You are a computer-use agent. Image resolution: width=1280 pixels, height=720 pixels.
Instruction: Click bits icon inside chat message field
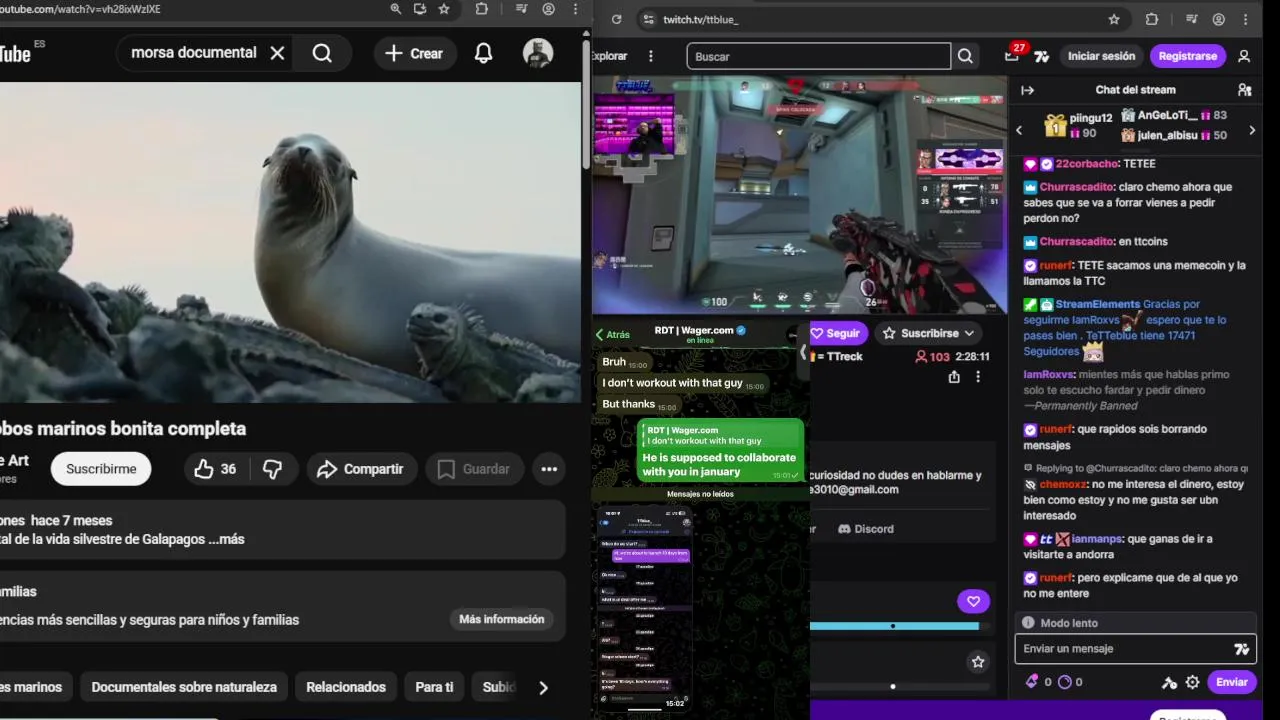pyautogui.click(x=1242, y=649)
